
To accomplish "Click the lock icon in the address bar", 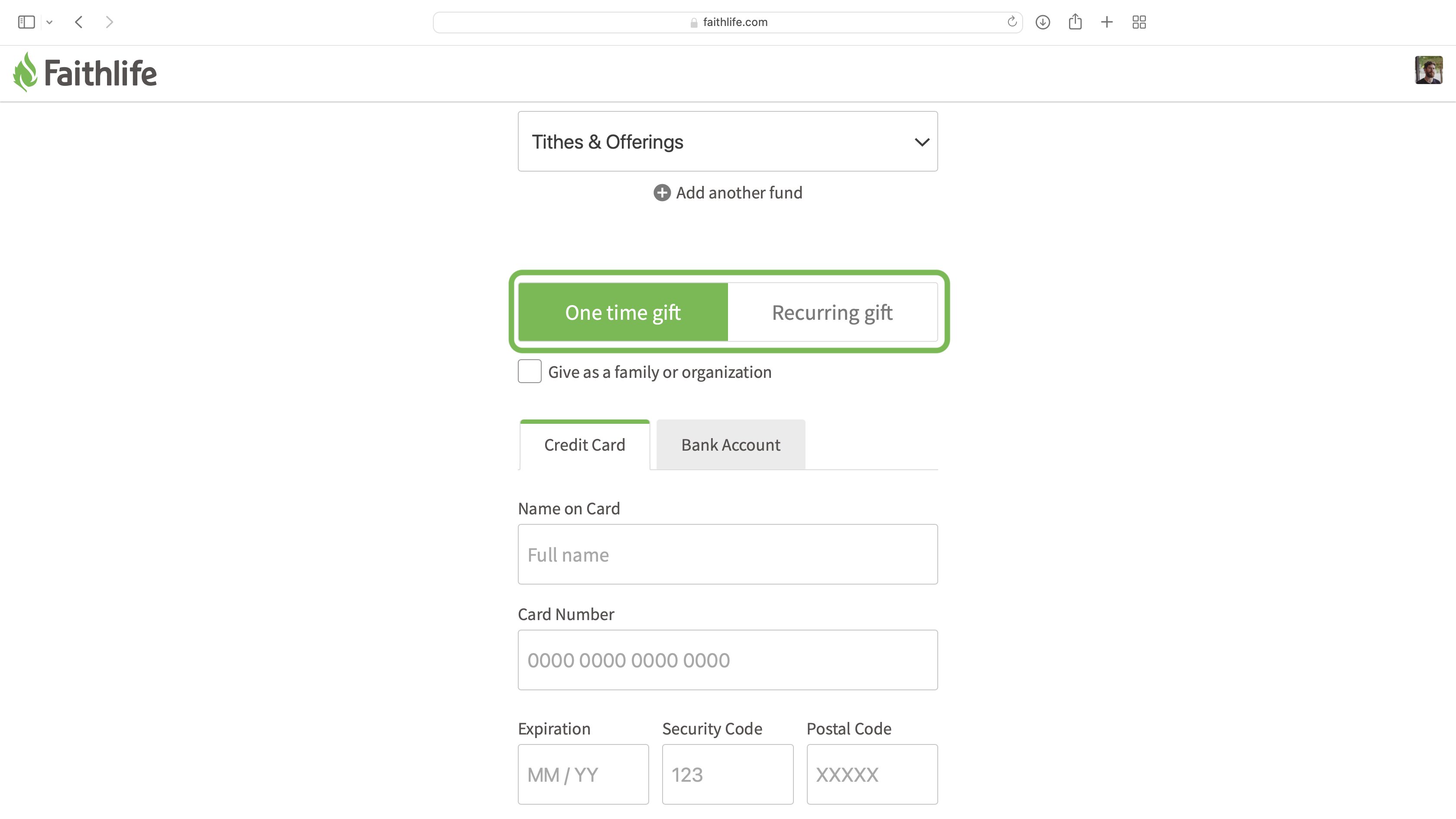I will click(693, 23).
